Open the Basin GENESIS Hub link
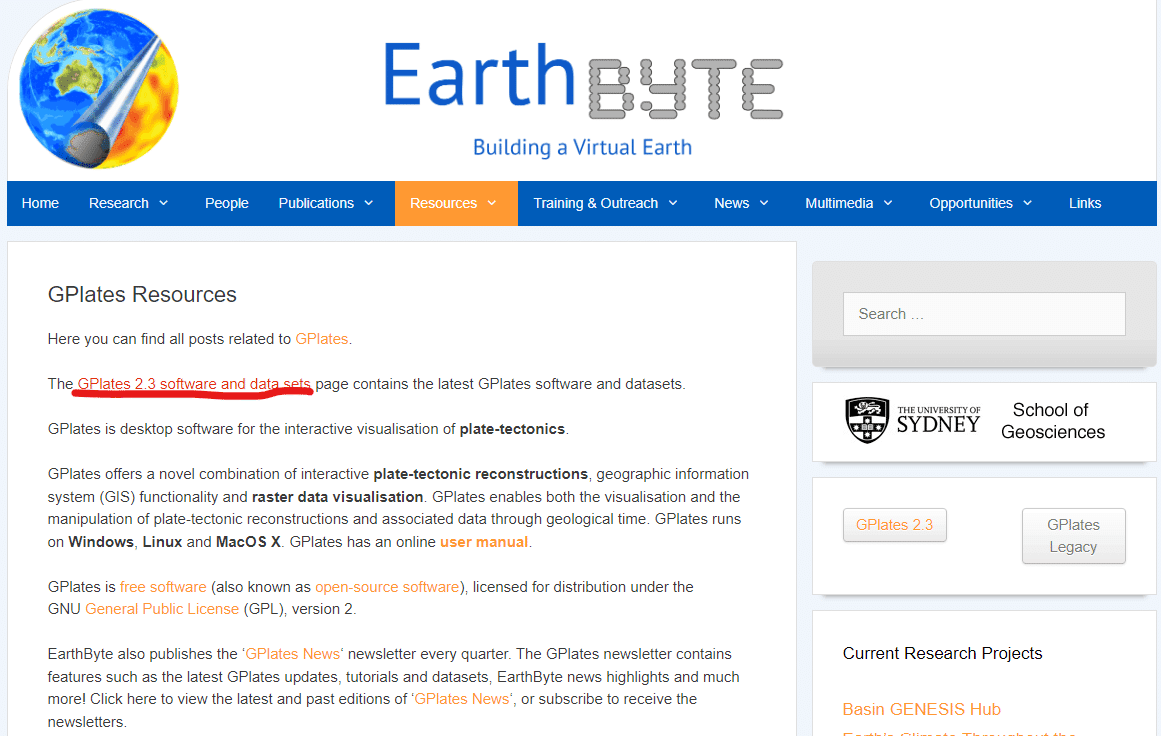This screenshot has width=1161, height=736. click(x=922, y=709)
